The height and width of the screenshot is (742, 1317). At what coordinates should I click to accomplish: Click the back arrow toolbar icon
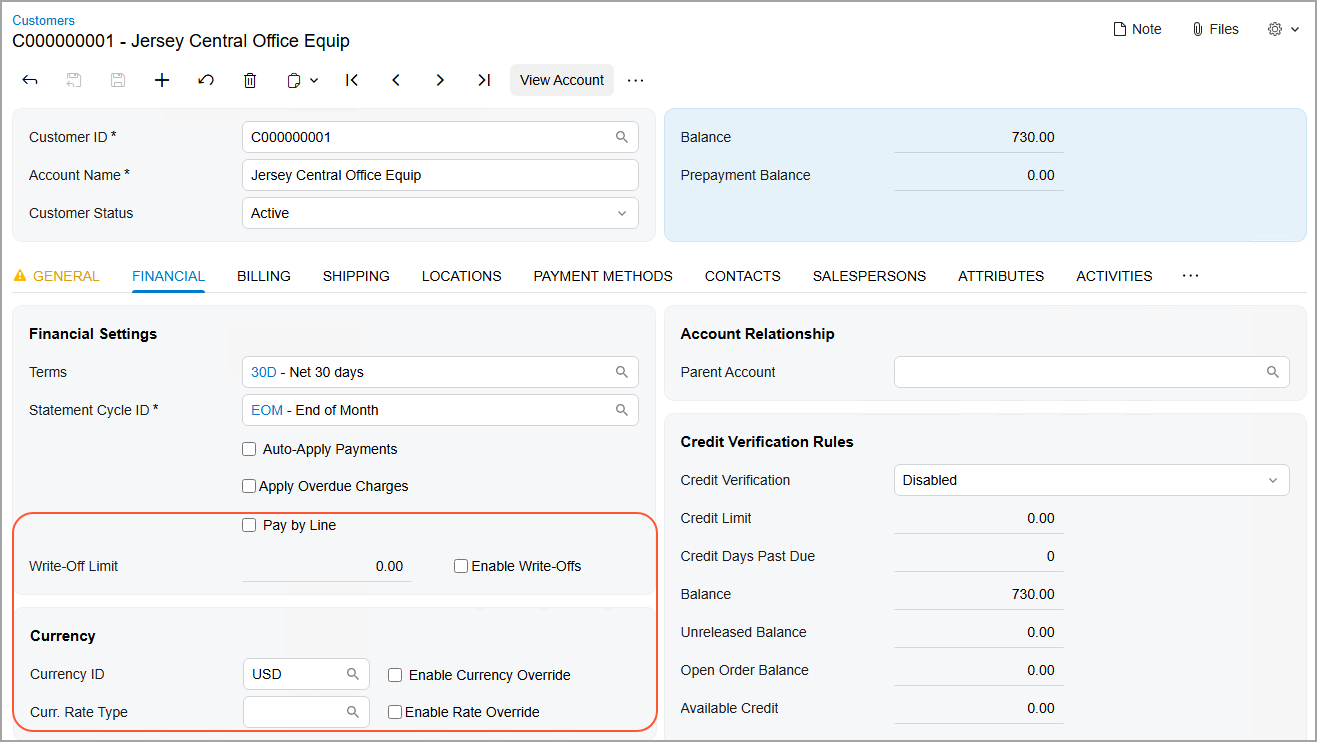pos(30,80)
